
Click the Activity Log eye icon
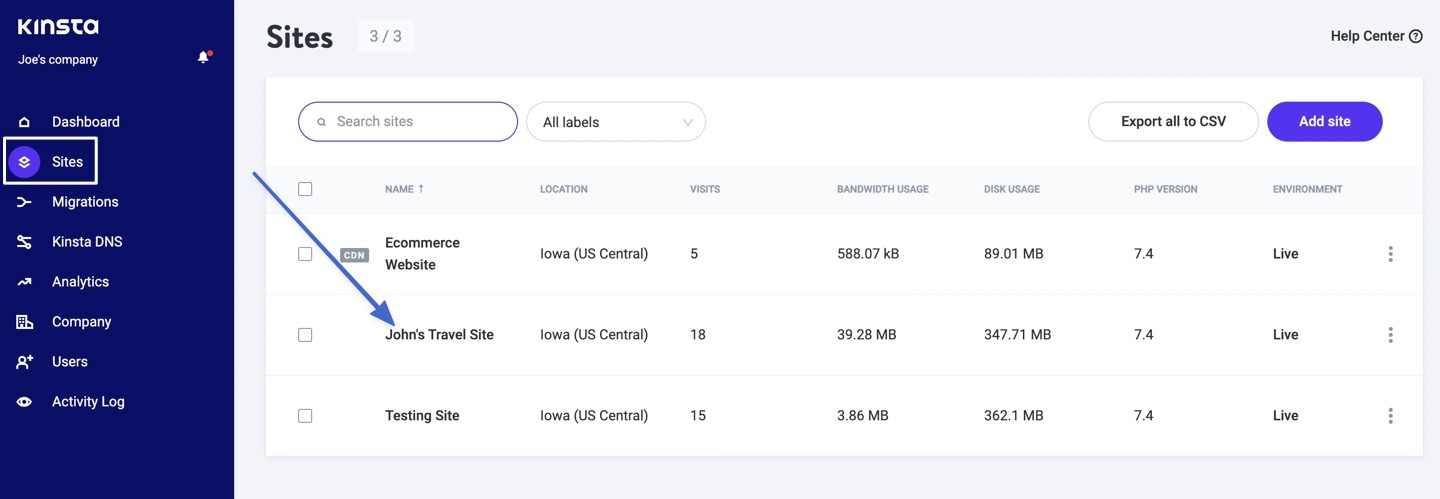(x=24, y=402)
